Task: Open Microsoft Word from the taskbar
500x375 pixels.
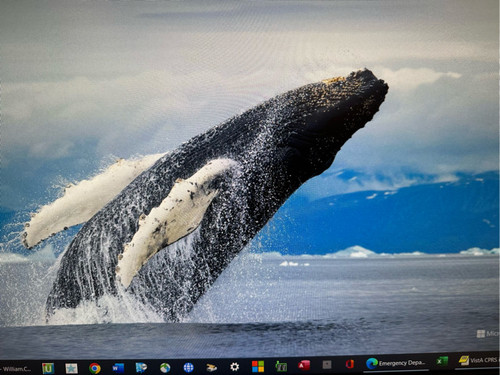Action: pyautogui.click(x=118, y=368)
